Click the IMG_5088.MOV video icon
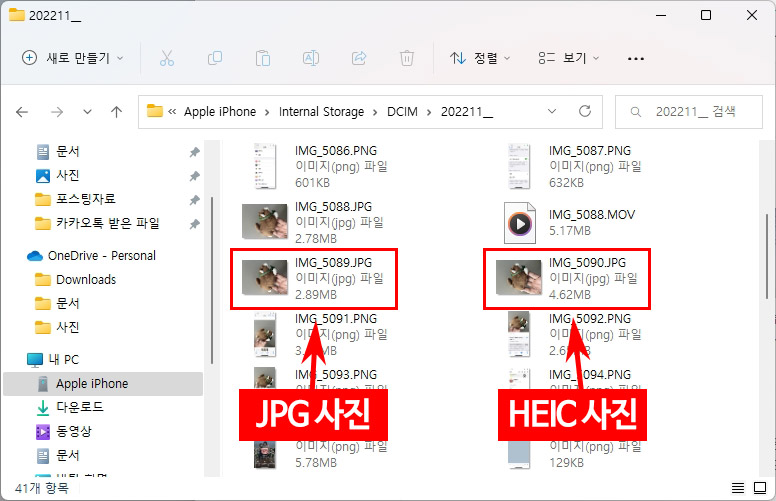 point(520,223)
